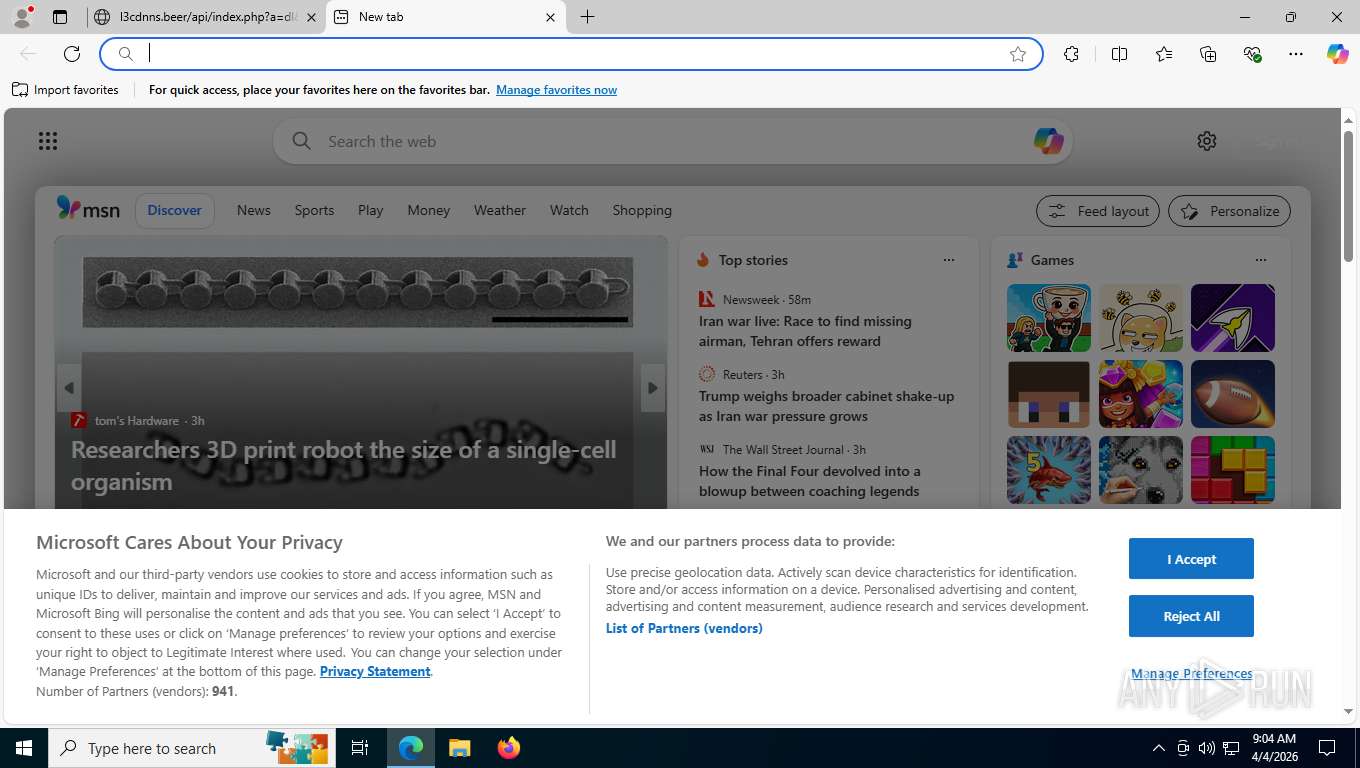Go to previous carousel story arrow
Viewport: 1360px width, 768px height.
click(x=69, y=388)
